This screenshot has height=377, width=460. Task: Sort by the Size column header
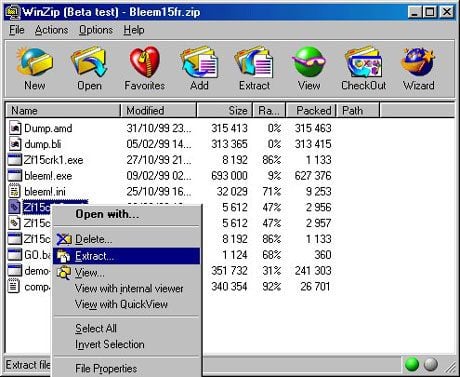(x=225, y=110)
